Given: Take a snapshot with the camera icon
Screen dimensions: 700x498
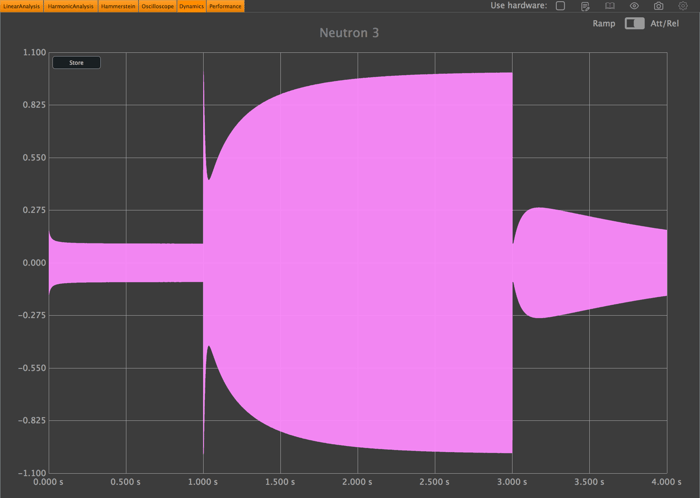Looking at the screenshot, I should 658,6.
